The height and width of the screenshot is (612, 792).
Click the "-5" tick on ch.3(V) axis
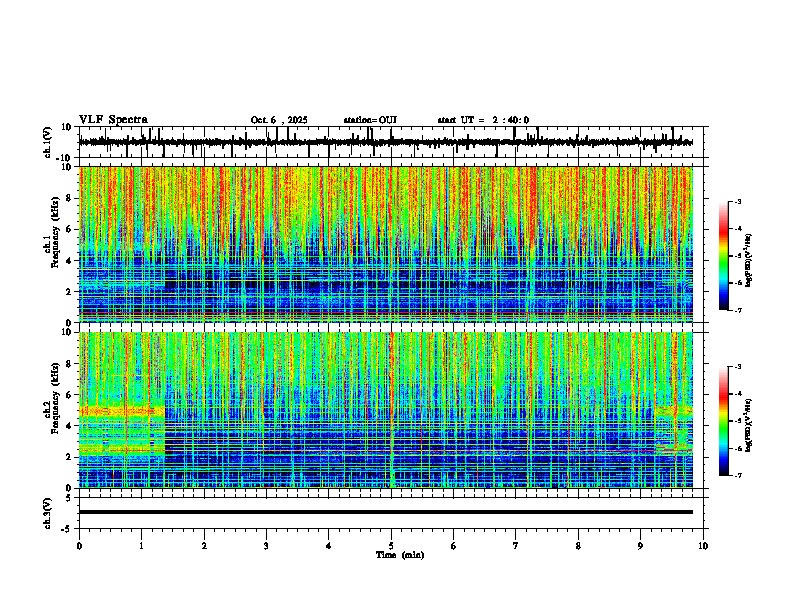(67, 529)
